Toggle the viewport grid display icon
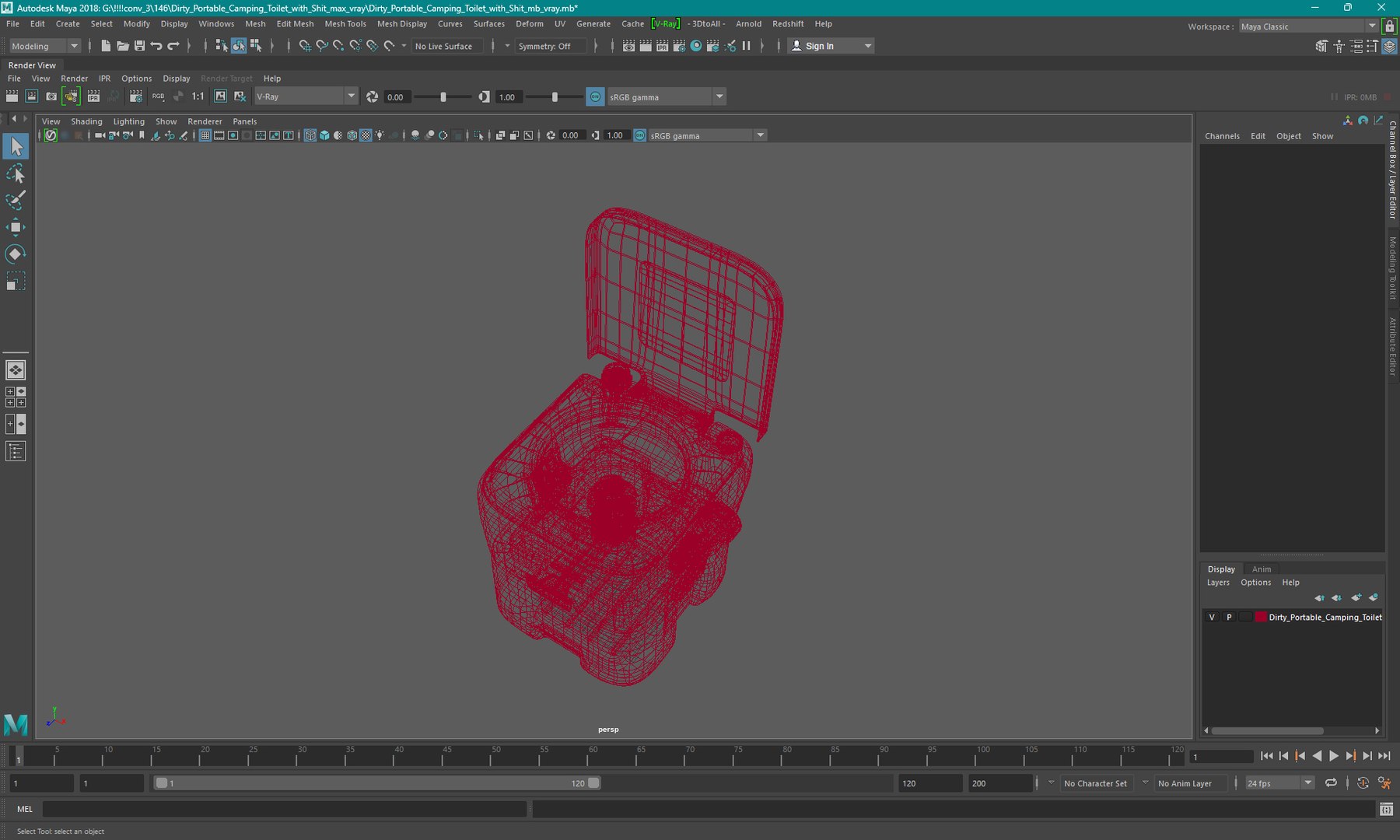 click(205, 135)
